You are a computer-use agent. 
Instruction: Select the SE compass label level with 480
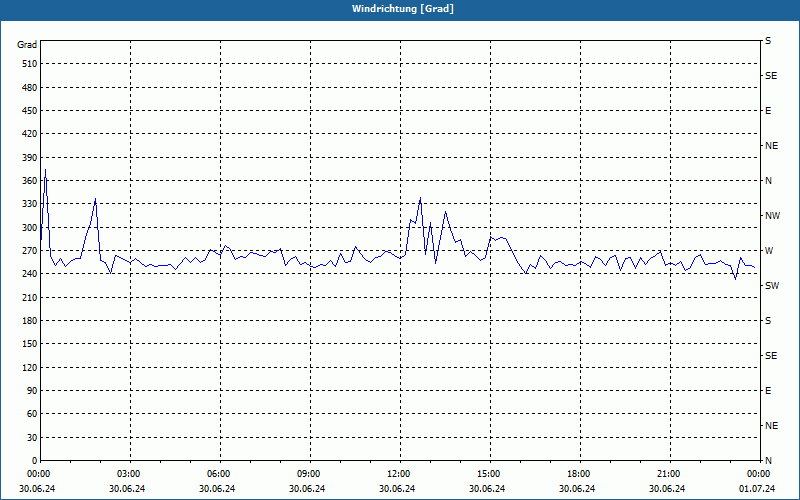[x=771, y=76]
